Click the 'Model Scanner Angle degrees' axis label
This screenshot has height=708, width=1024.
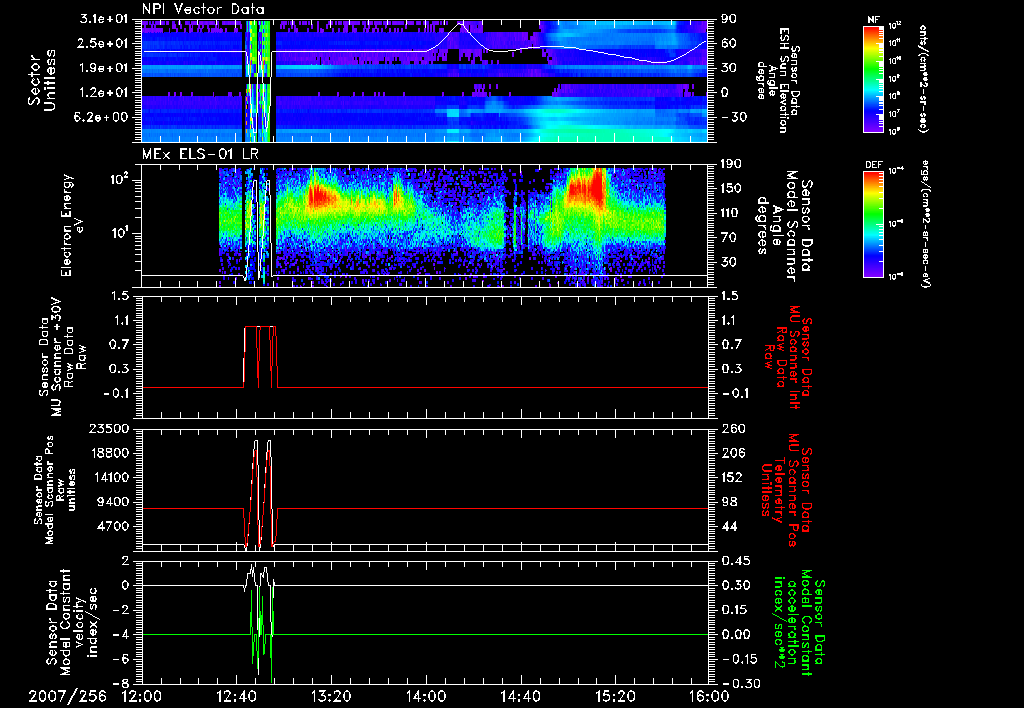coord(786,226)
